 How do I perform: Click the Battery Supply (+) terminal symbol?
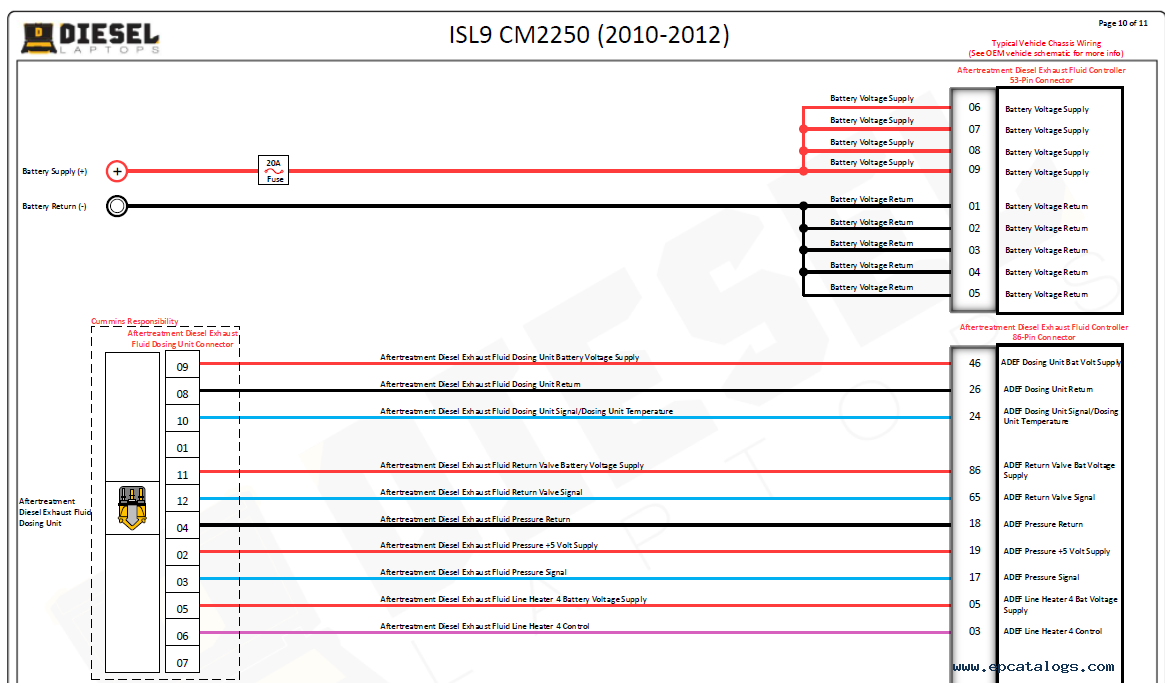117,172
